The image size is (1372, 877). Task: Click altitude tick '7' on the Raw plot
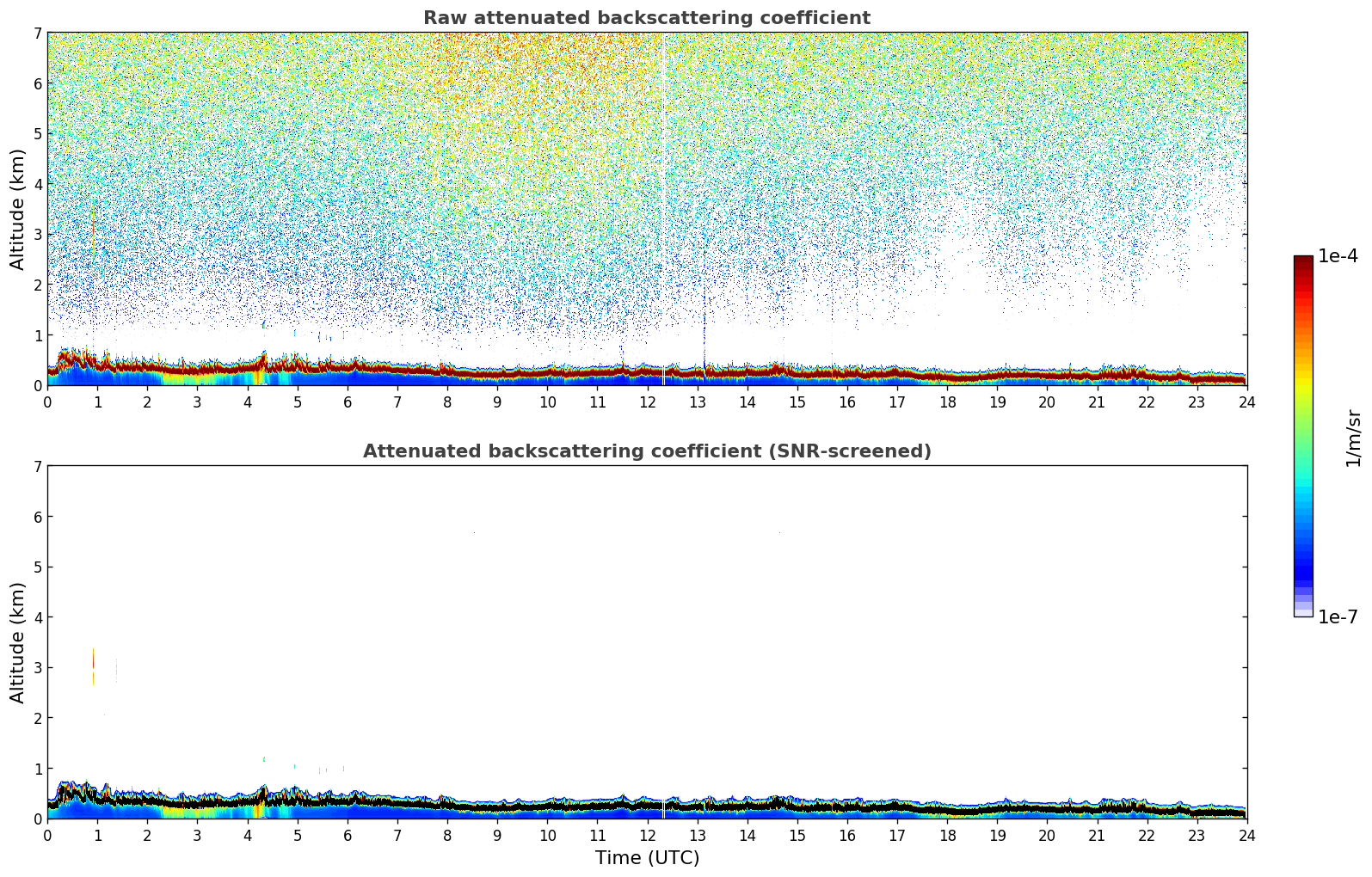point(37,34)
